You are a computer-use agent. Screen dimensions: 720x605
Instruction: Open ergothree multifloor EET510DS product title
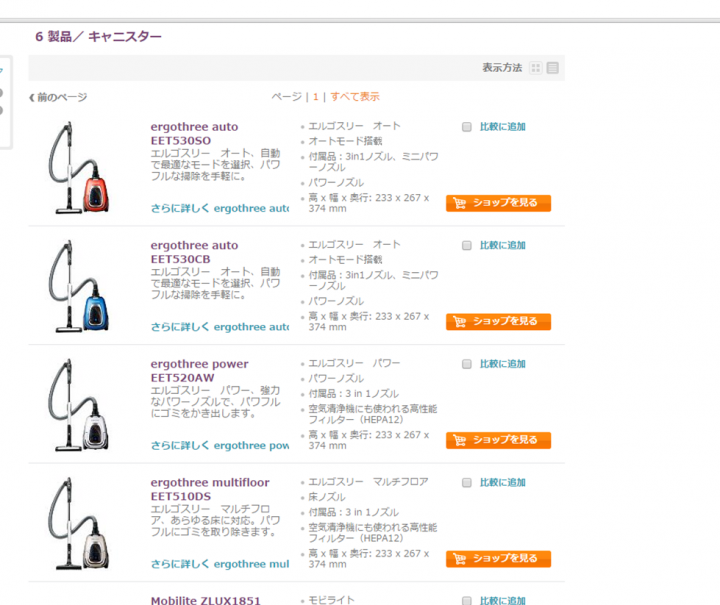(210, 489)
